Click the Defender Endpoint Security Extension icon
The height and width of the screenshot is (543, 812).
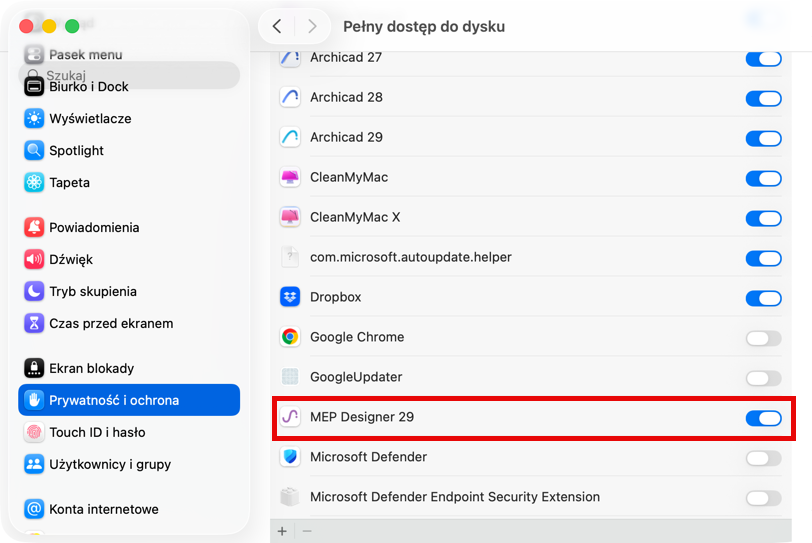point(290,497)
